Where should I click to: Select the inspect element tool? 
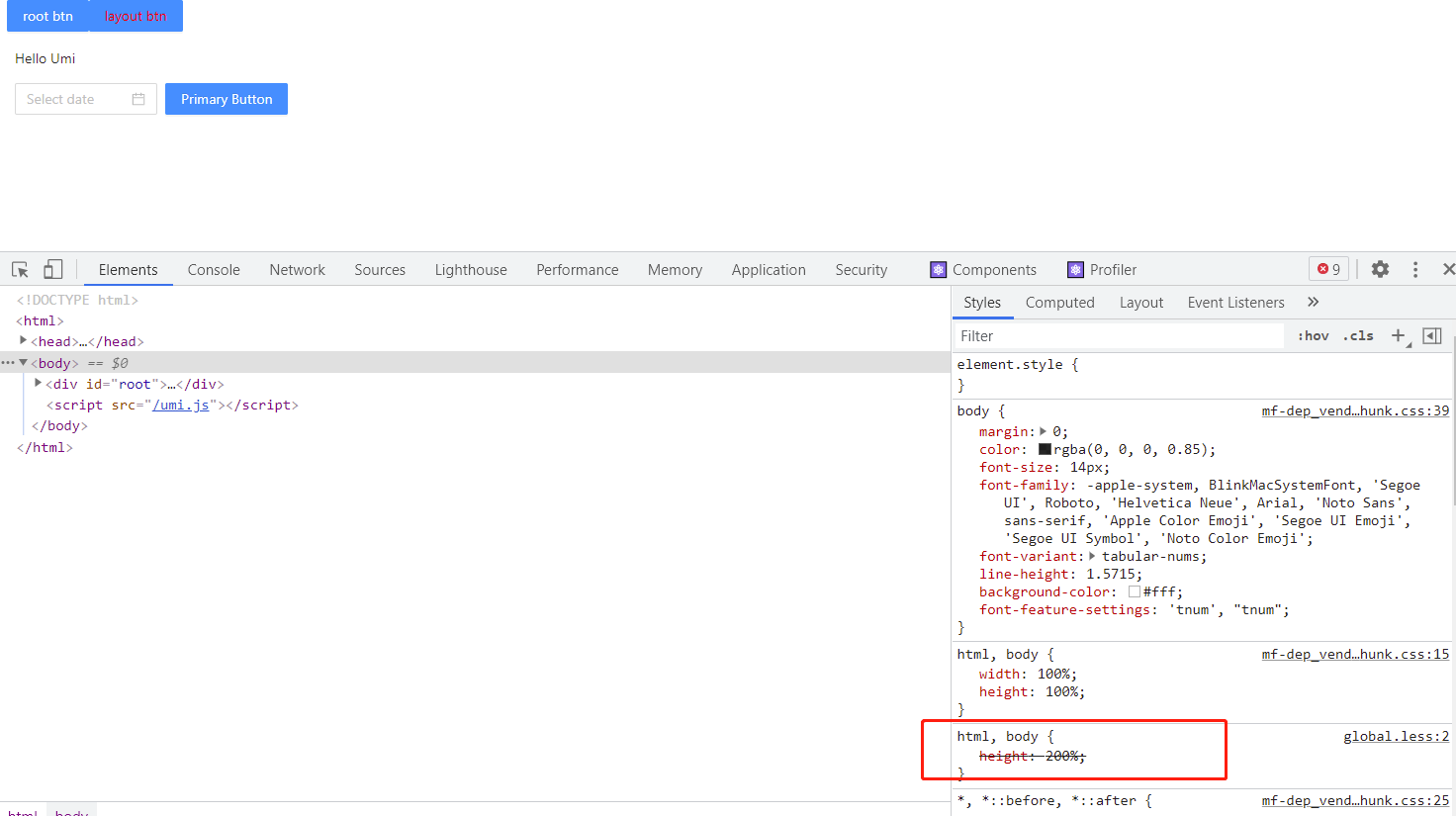pyautogui.click(x=19, y=269)
